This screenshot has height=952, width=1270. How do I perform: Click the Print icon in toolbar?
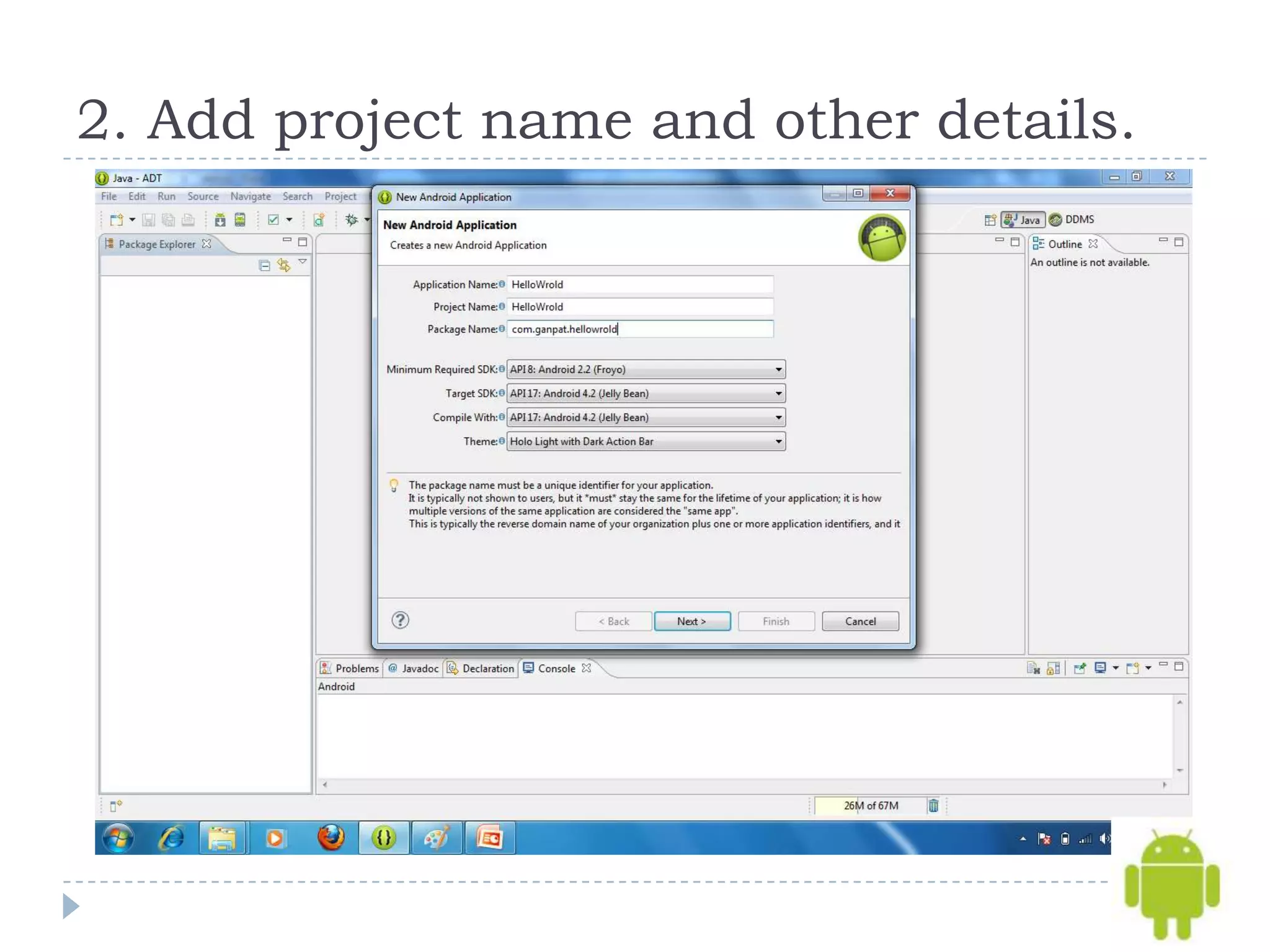188,220
